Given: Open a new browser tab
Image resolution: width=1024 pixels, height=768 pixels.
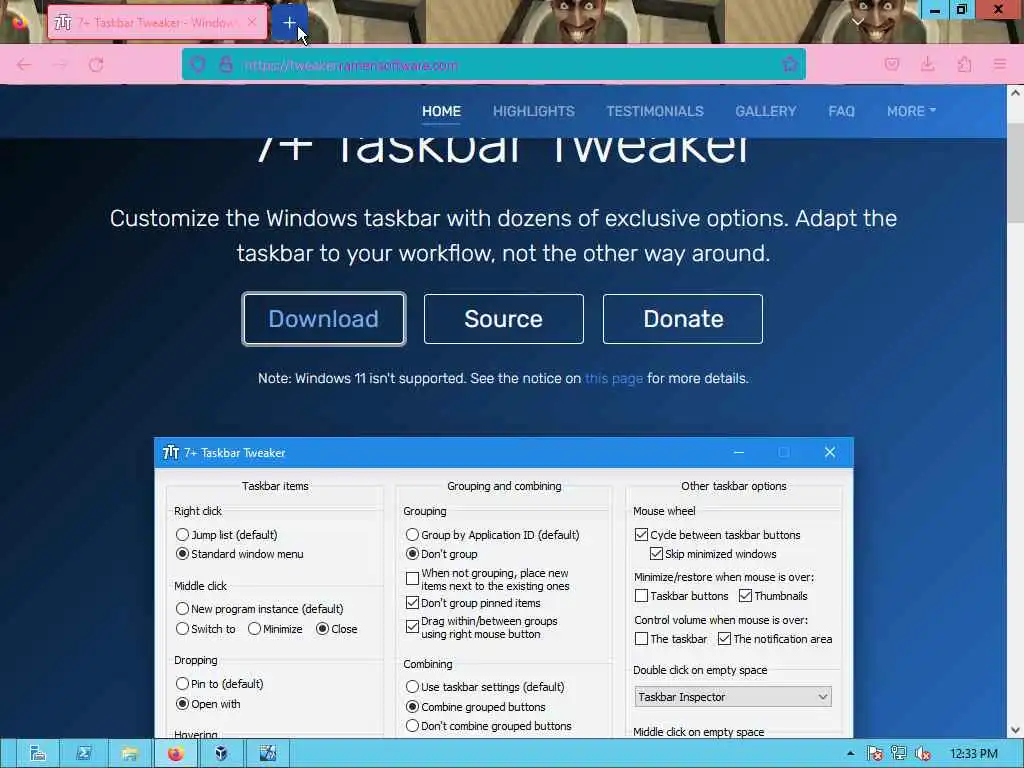Looking at the screenshot, I should coord(289,23).
